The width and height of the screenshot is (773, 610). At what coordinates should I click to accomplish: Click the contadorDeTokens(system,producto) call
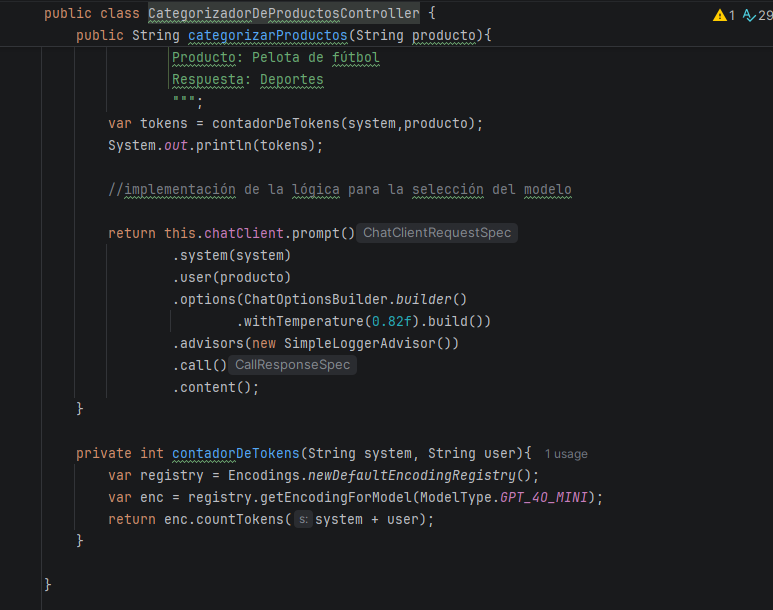click(344, 123)
